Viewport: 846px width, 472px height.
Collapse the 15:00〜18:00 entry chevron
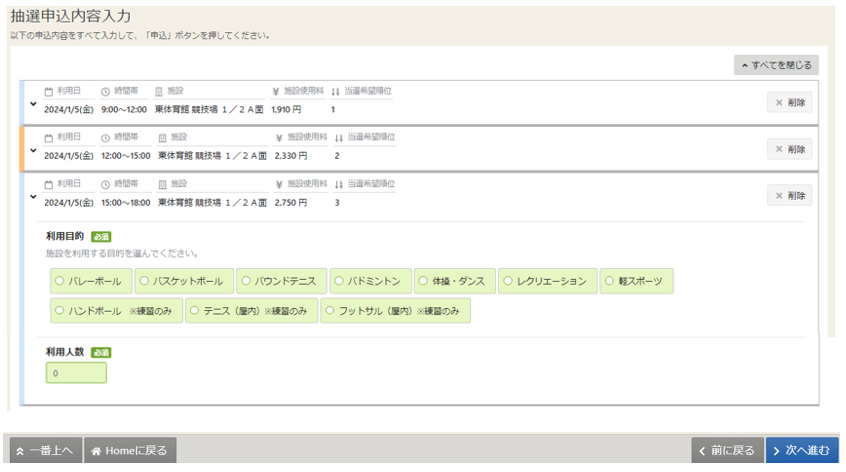(x=33, y=197)
